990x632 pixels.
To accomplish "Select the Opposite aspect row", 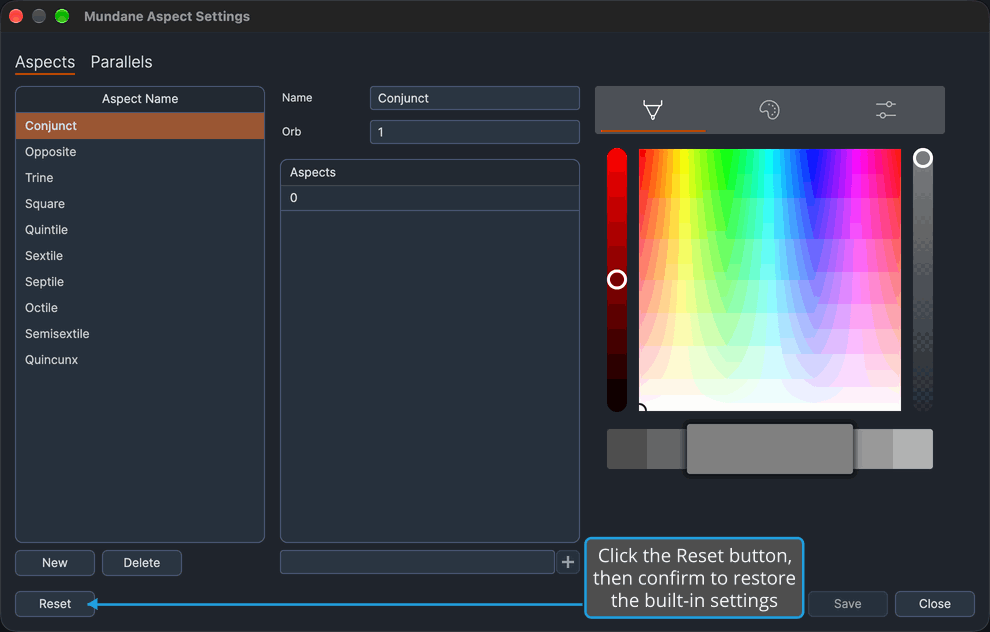I will pyautogui.click(x=140, y=152).
